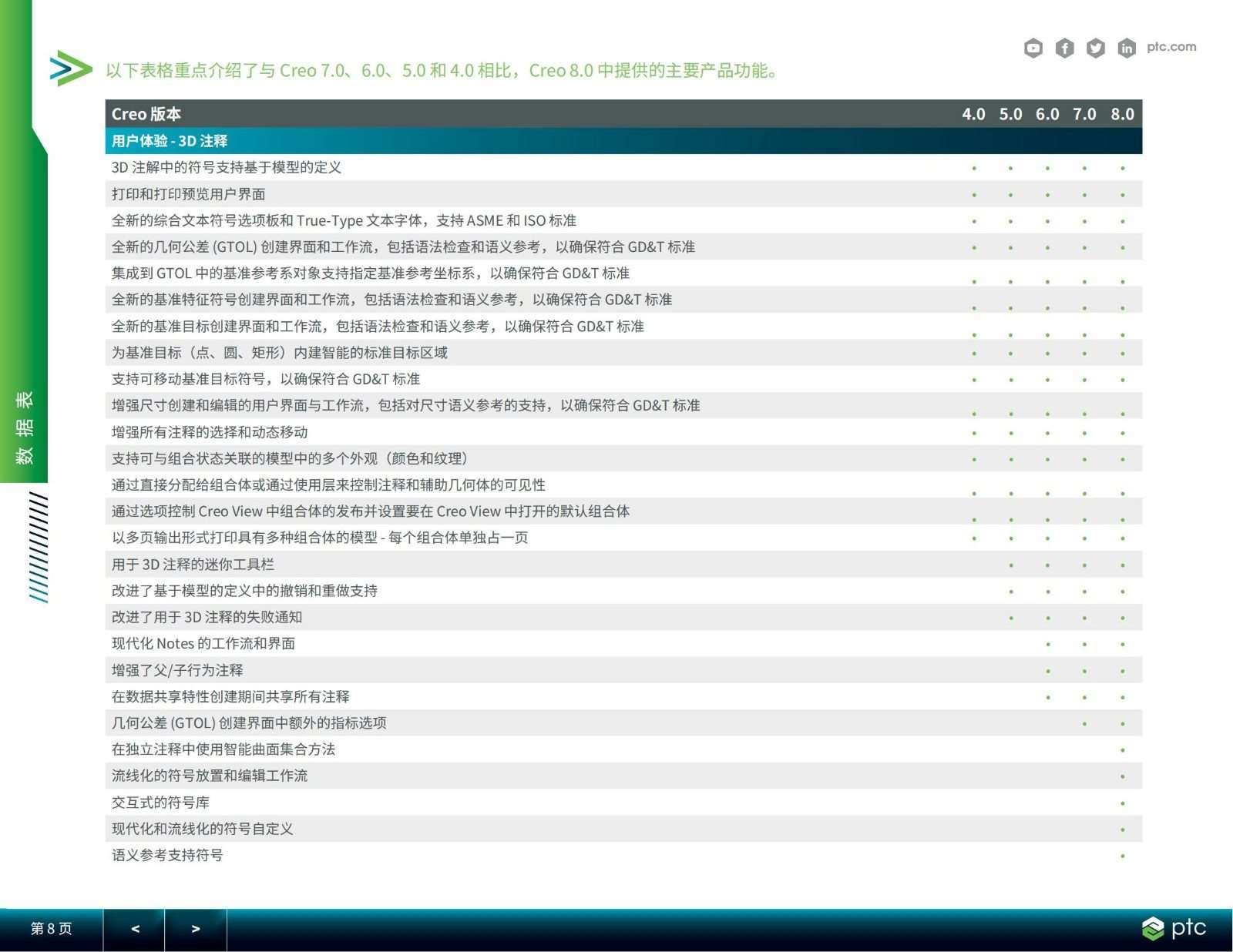Select row 用于 3D 注释的迷你工具栏
Image resolution: width=1233 pixels, height=952 pixels.
tap(623, 564)
